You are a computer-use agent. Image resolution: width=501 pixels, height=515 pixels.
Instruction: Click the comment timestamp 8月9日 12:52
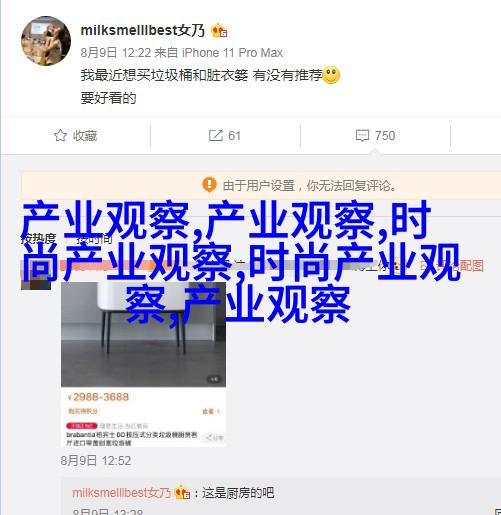coord(96,461)
